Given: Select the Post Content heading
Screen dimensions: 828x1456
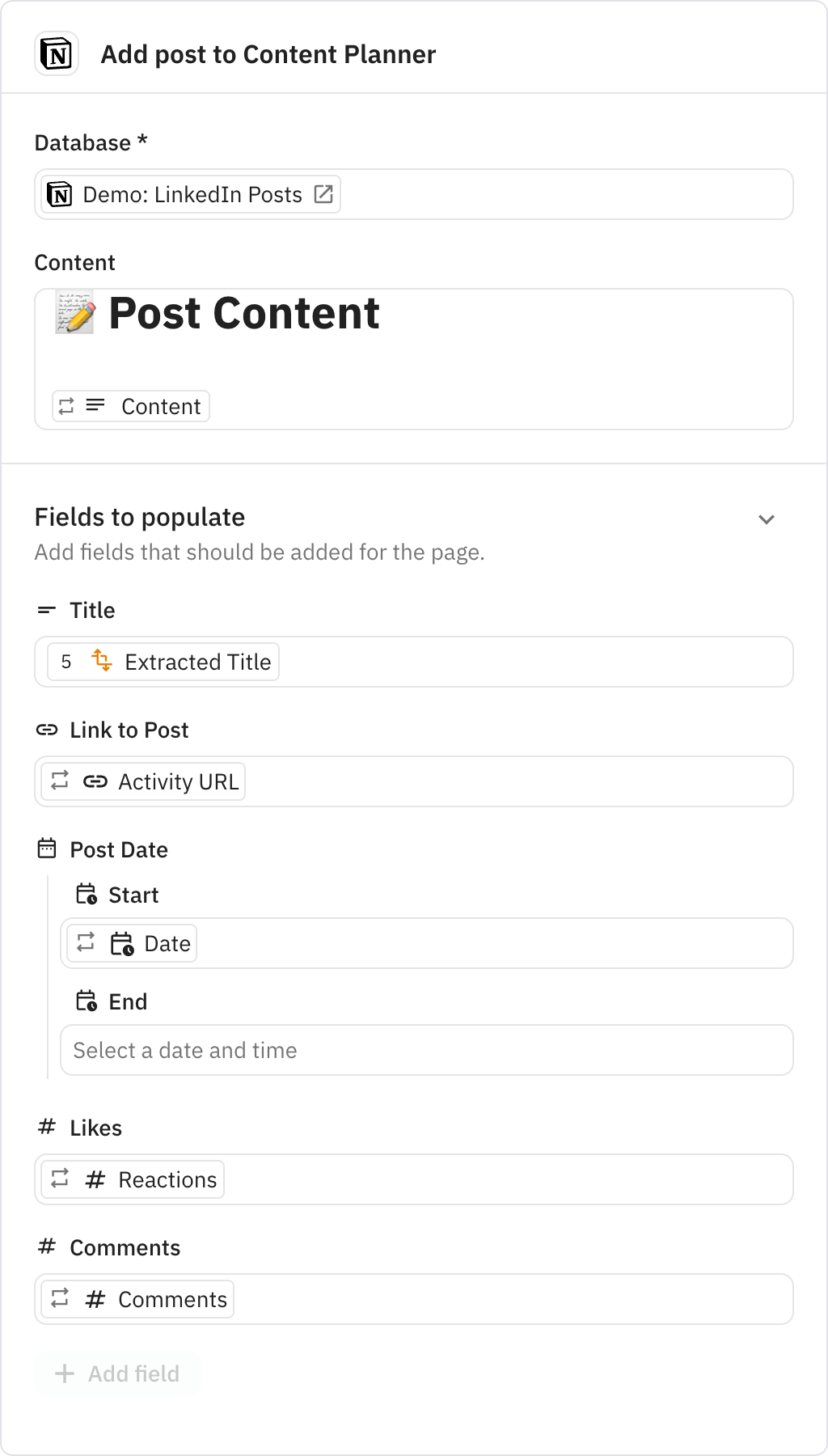Looking at the screenshot, I should click(245, 315).
